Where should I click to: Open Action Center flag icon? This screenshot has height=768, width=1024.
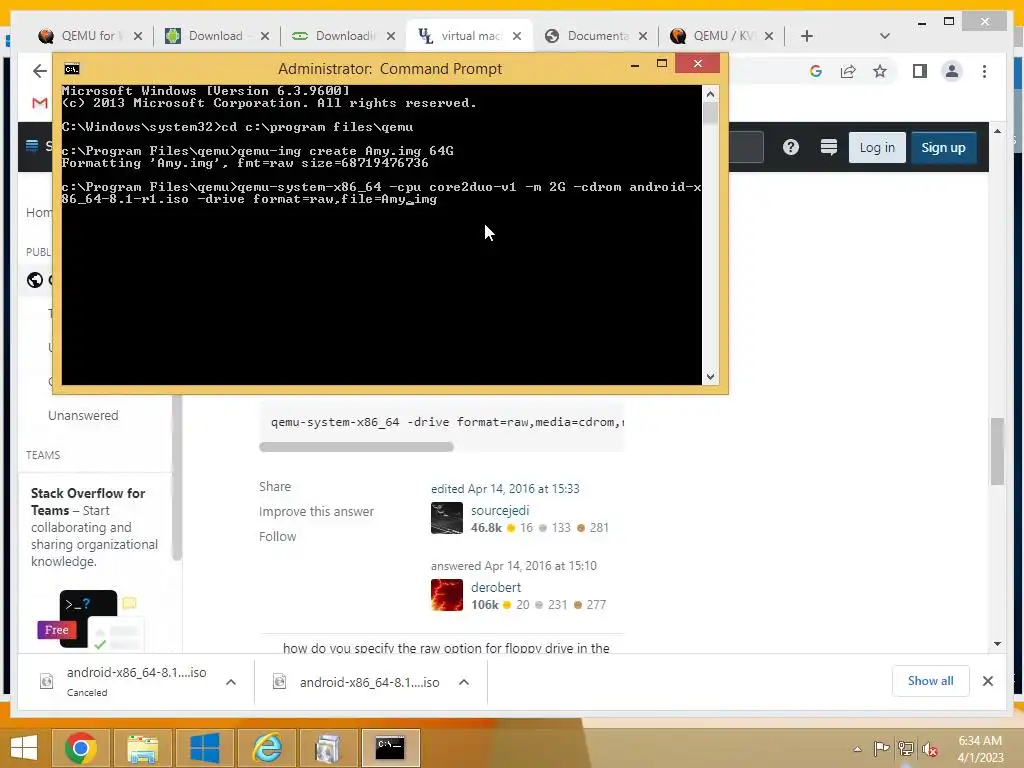tap(881, 748)
